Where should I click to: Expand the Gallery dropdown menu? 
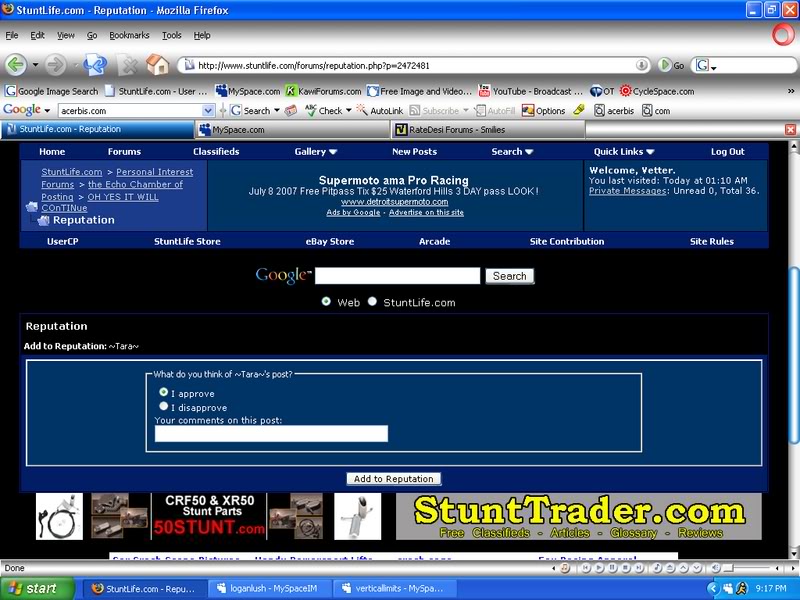coord(316,152)
